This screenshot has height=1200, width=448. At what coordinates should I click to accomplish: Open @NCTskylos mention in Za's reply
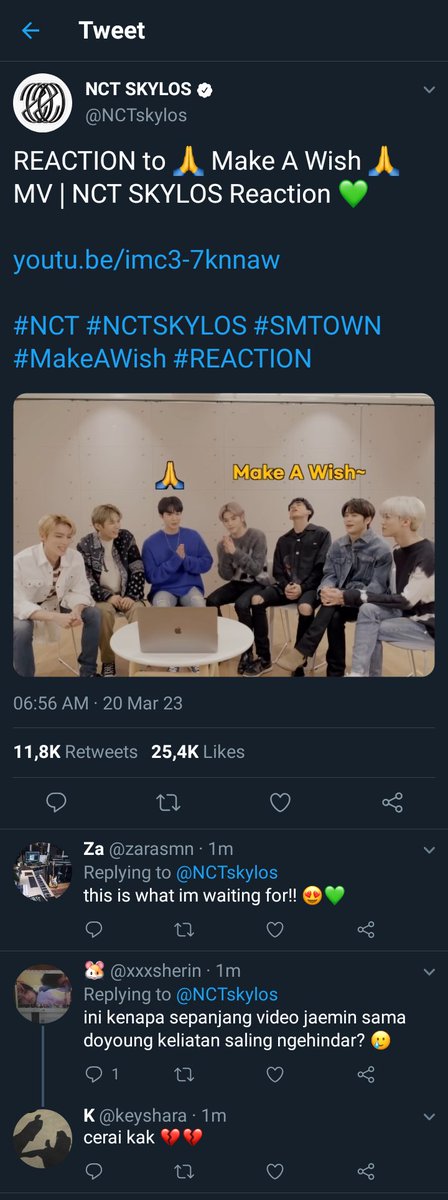pyautogui.click(x=228, y=872)
